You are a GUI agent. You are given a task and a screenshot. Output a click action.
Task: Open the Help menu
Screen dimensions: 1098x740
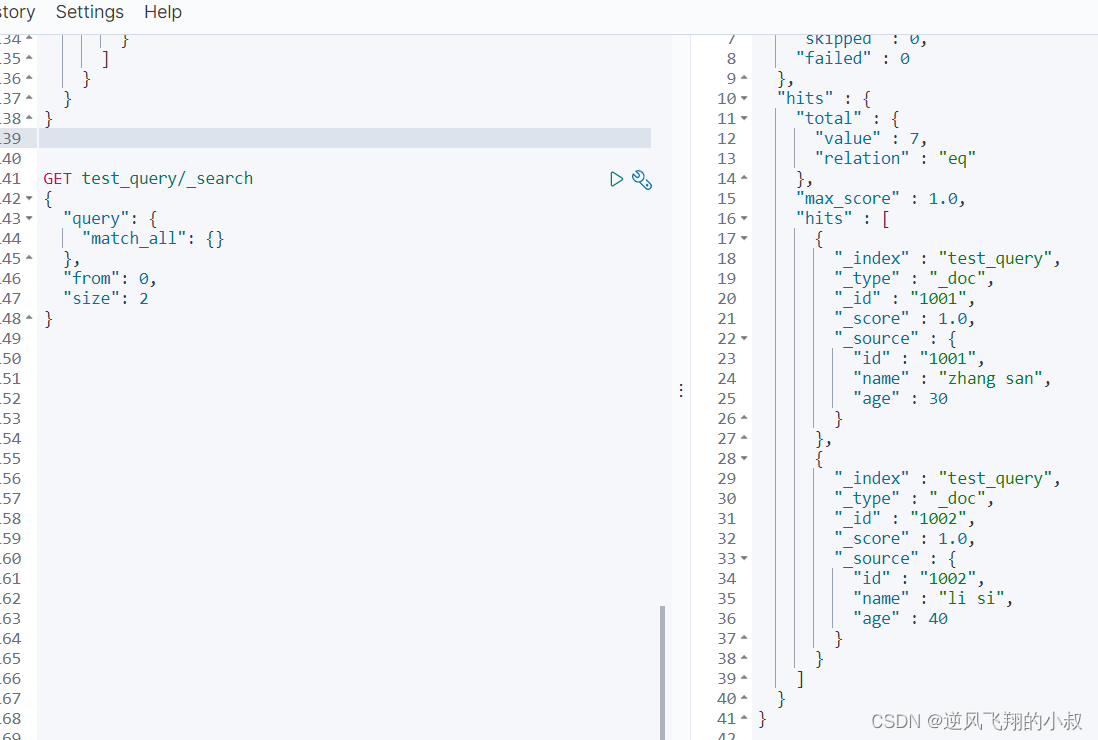coord(163,12)
